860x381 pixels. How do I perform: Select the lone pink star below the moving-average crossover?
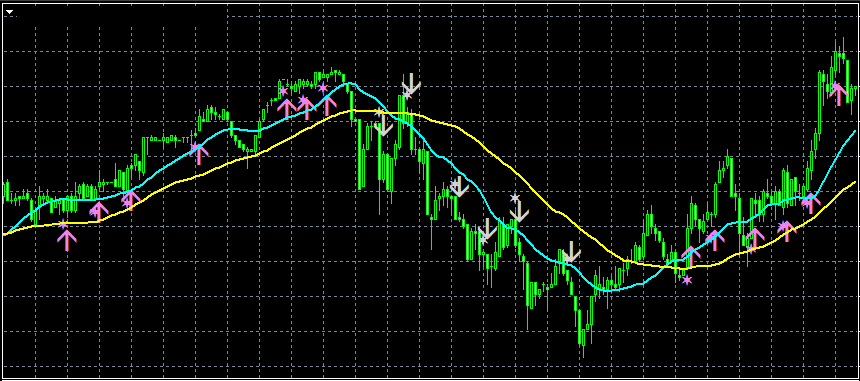(x=687, y=280)
